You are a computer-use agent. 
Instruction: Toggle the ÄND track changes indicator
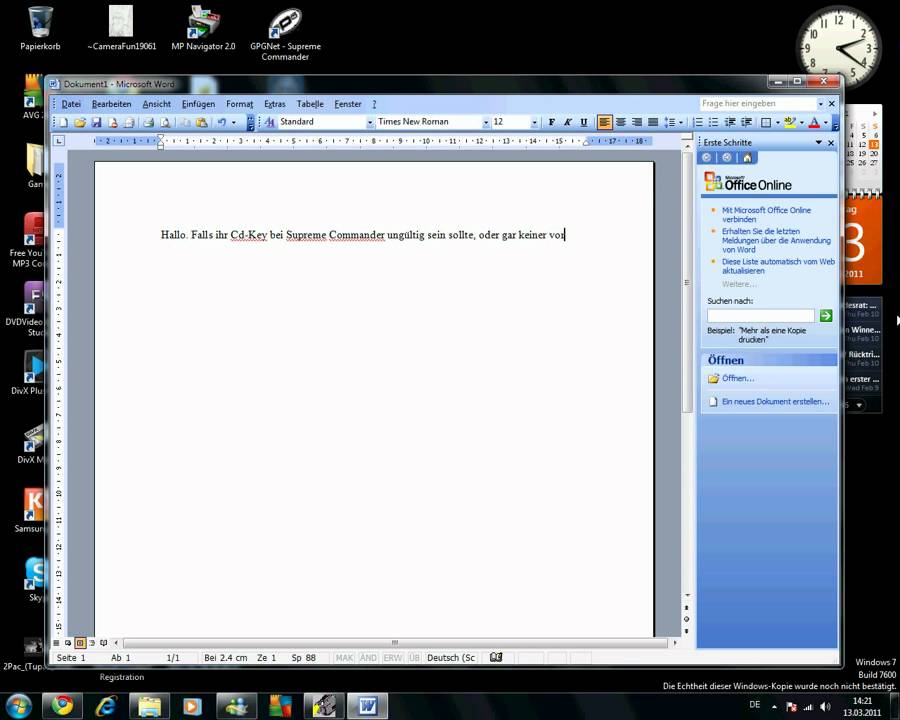(368, 658)
